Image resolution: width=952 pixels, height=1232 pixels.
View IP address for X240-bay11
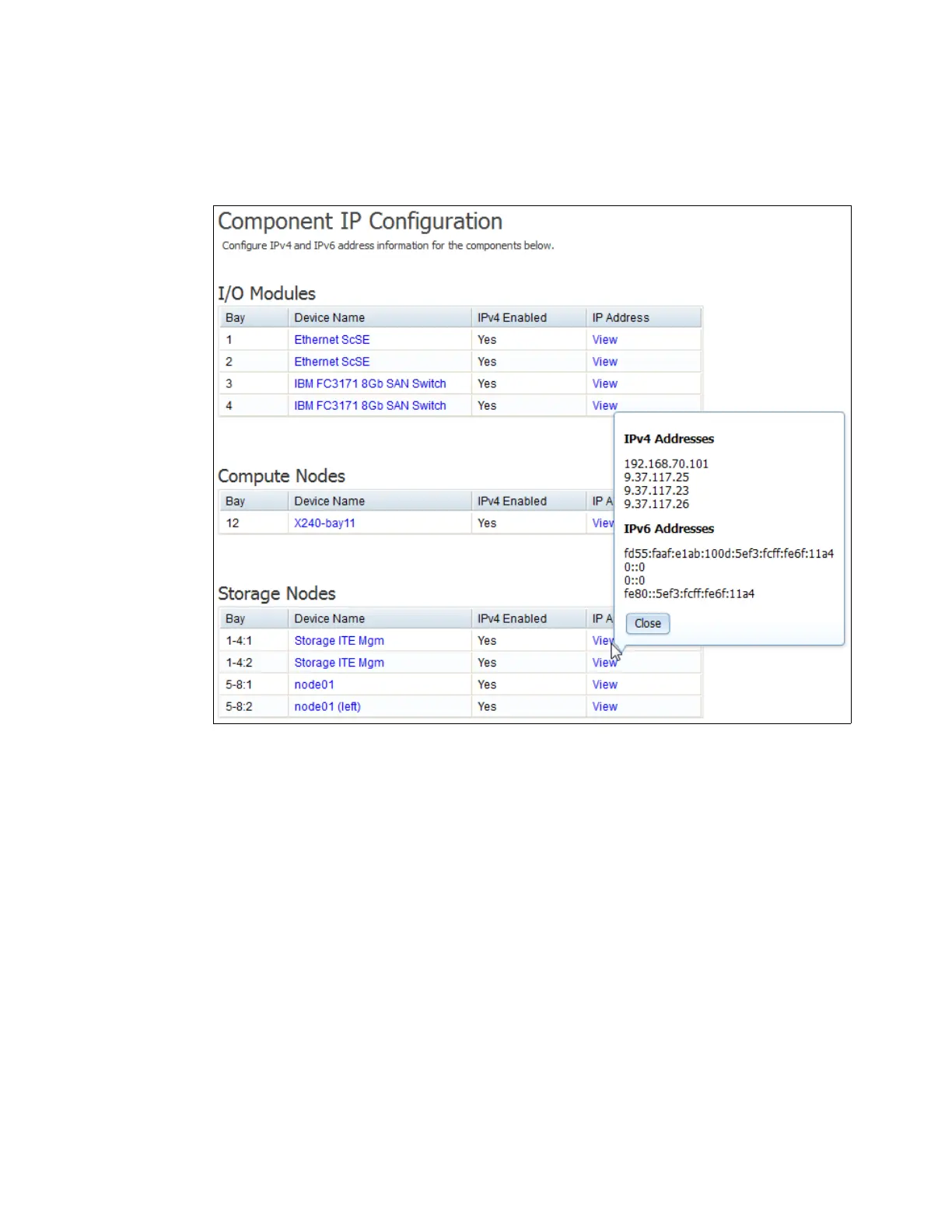coord(603,523)
